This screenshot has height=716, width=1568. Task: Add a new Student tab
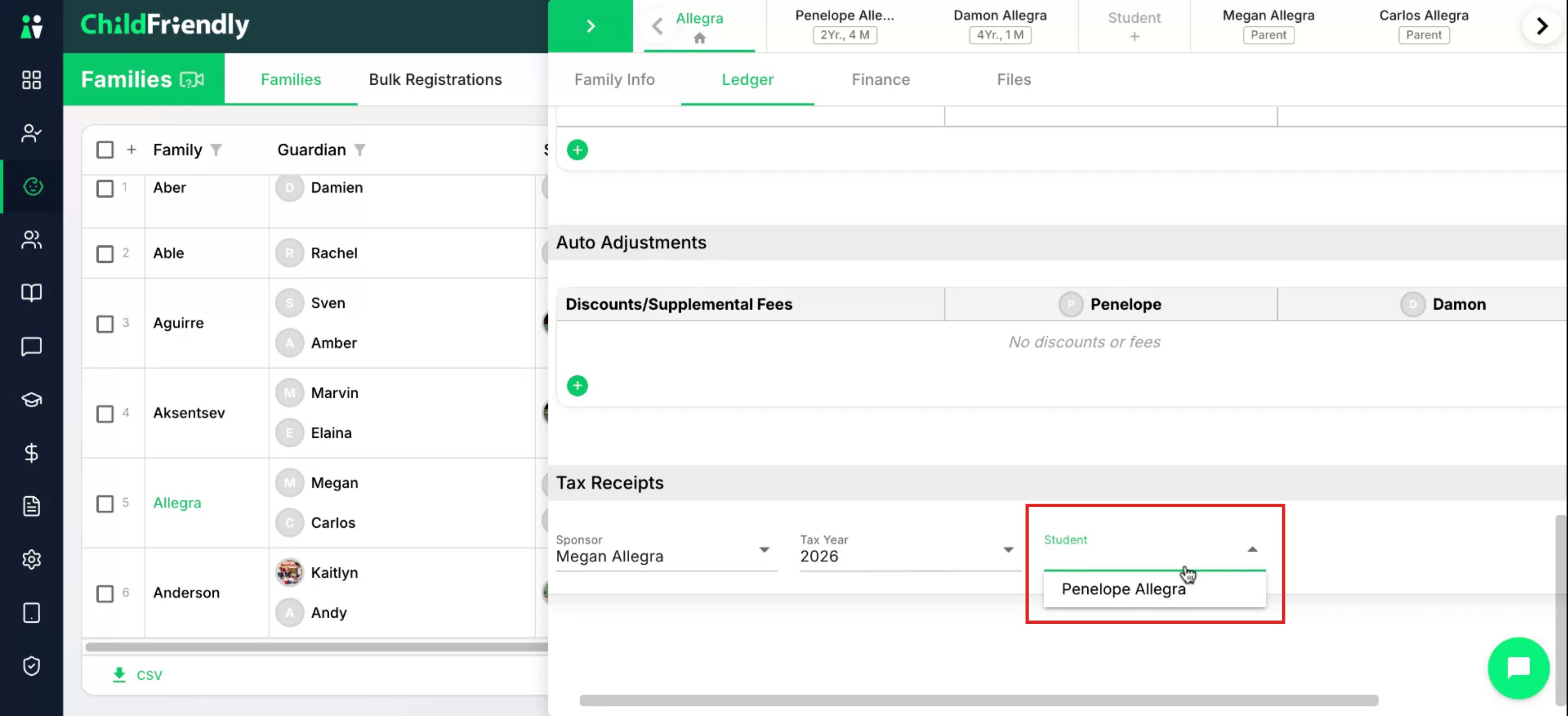click(x=1134, y=26)
